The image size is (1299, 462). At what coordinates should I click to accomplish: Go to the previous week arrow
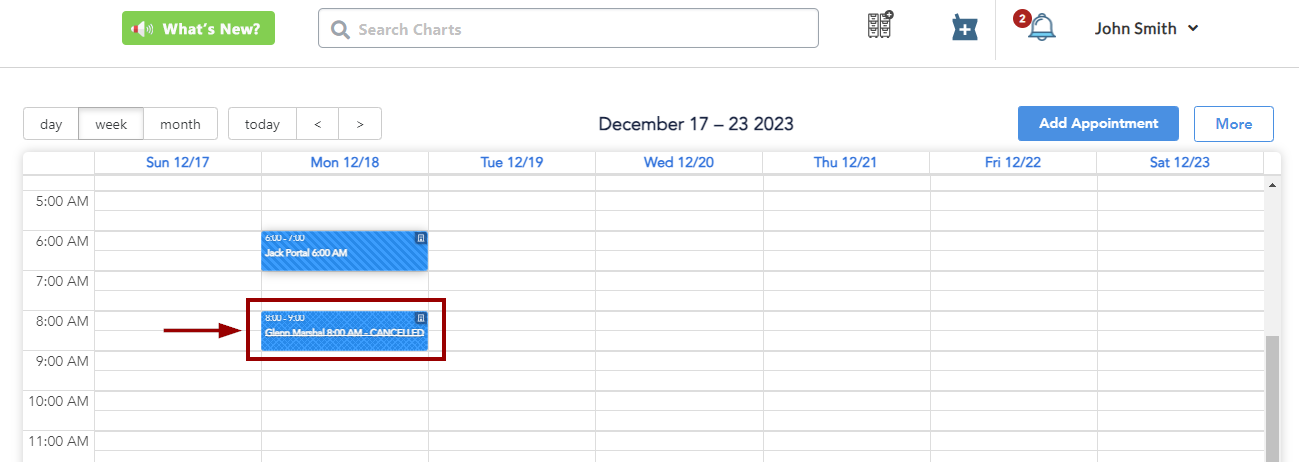point(318,124)
